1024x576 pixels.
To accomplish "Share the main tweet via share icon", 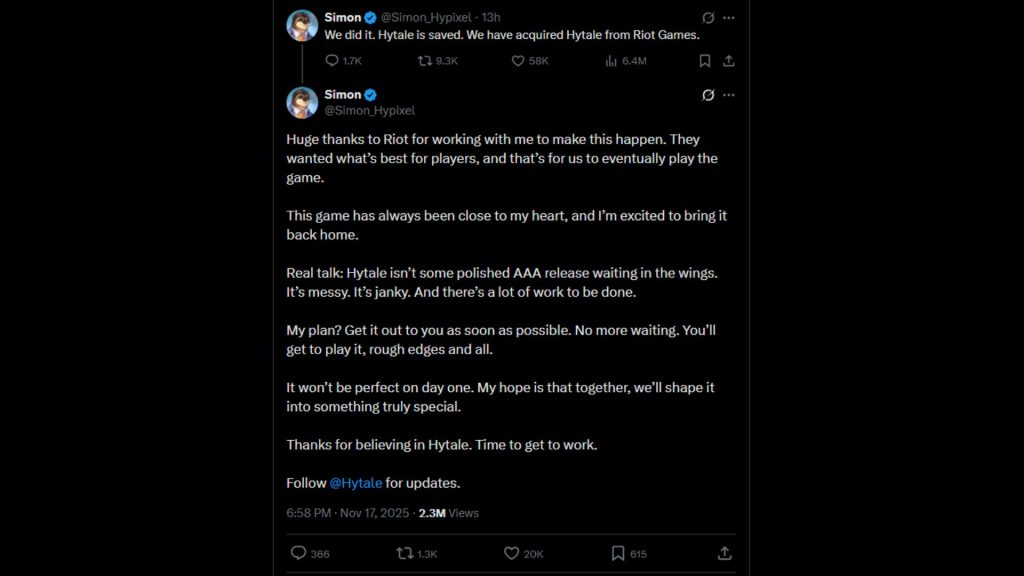I will (x=725, y=553).
